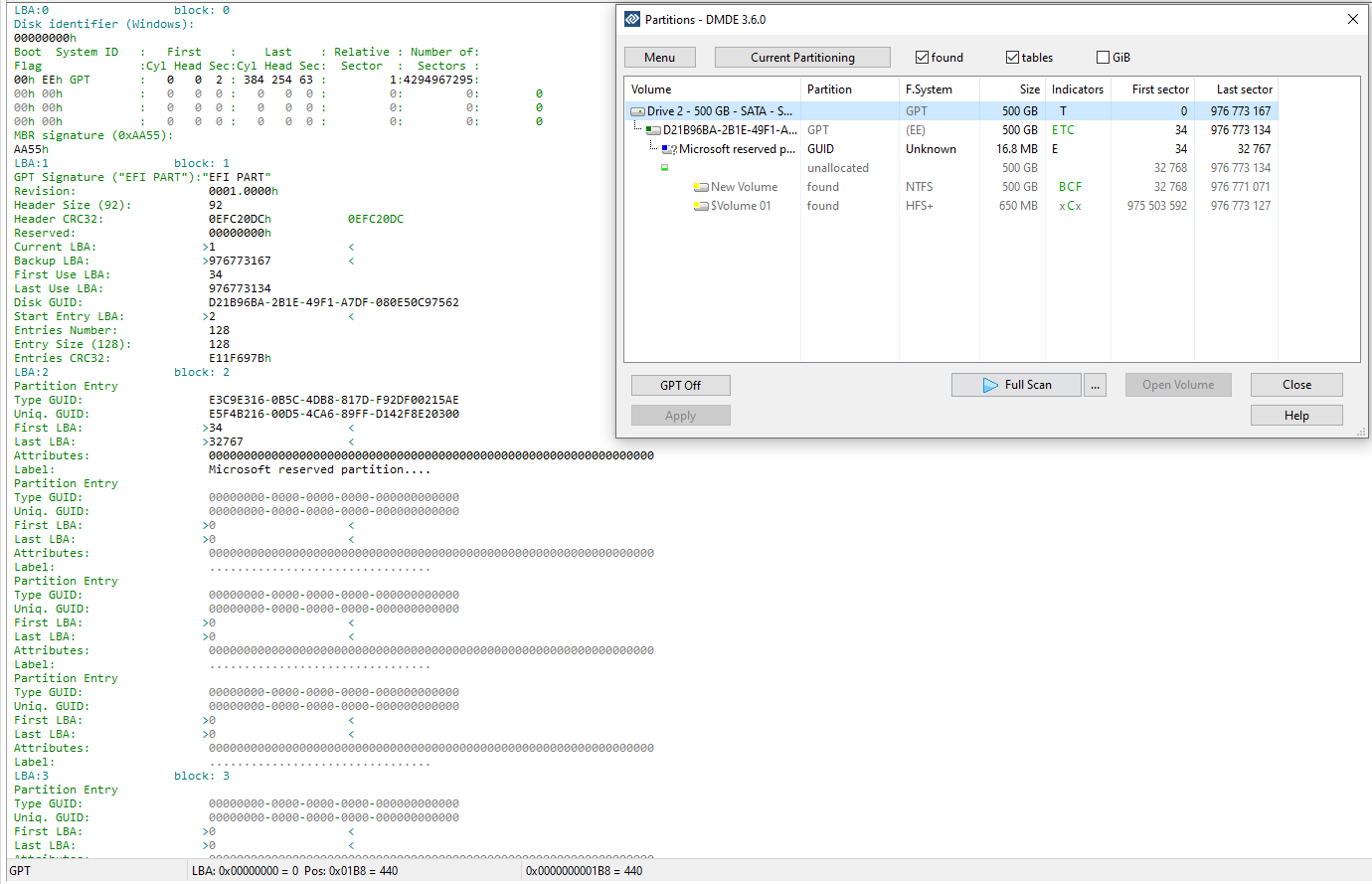Click the Last sector column header
This screenshot has width=1372, height=884.
[1236, 89]
